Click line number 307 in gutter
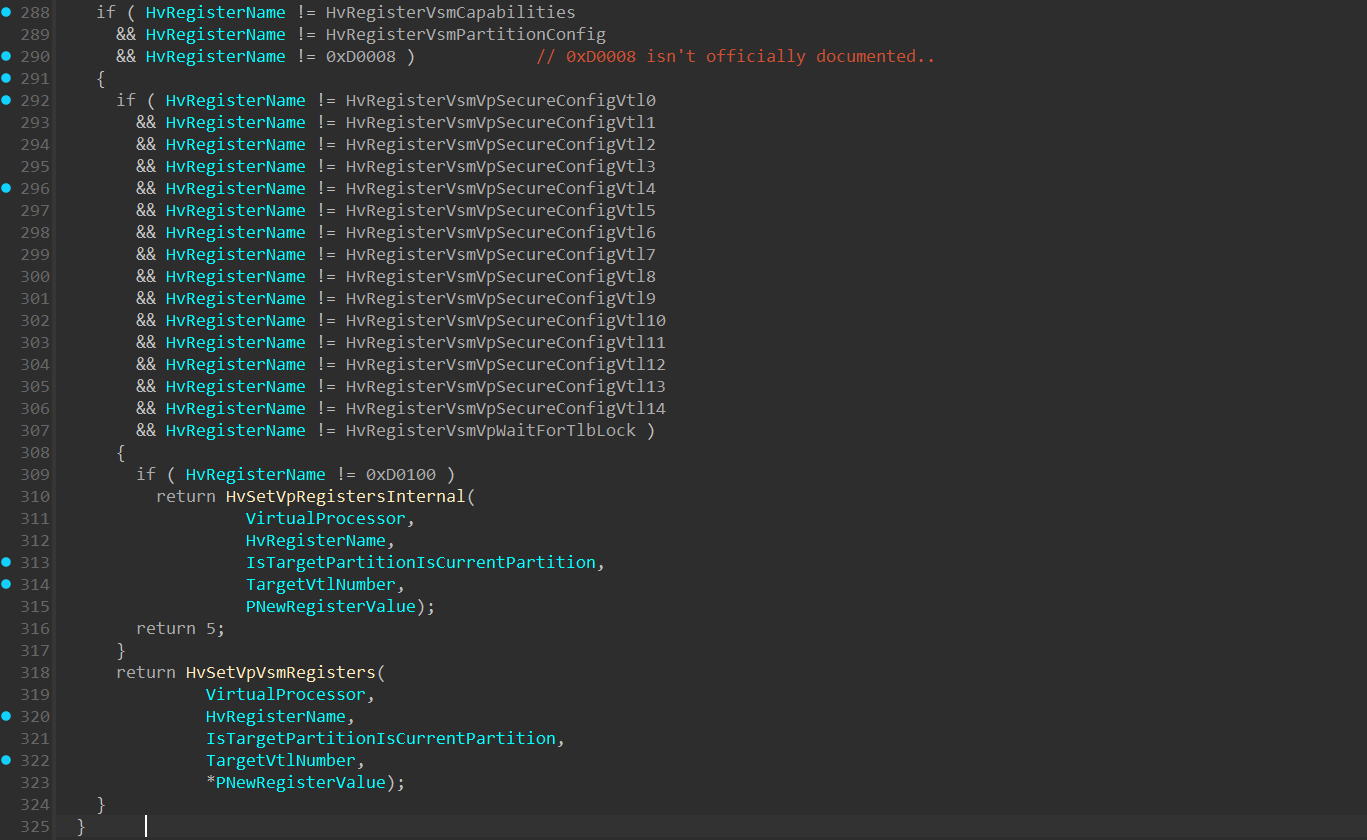Screen dimensions: 1367x840 (x=34, y=430)
